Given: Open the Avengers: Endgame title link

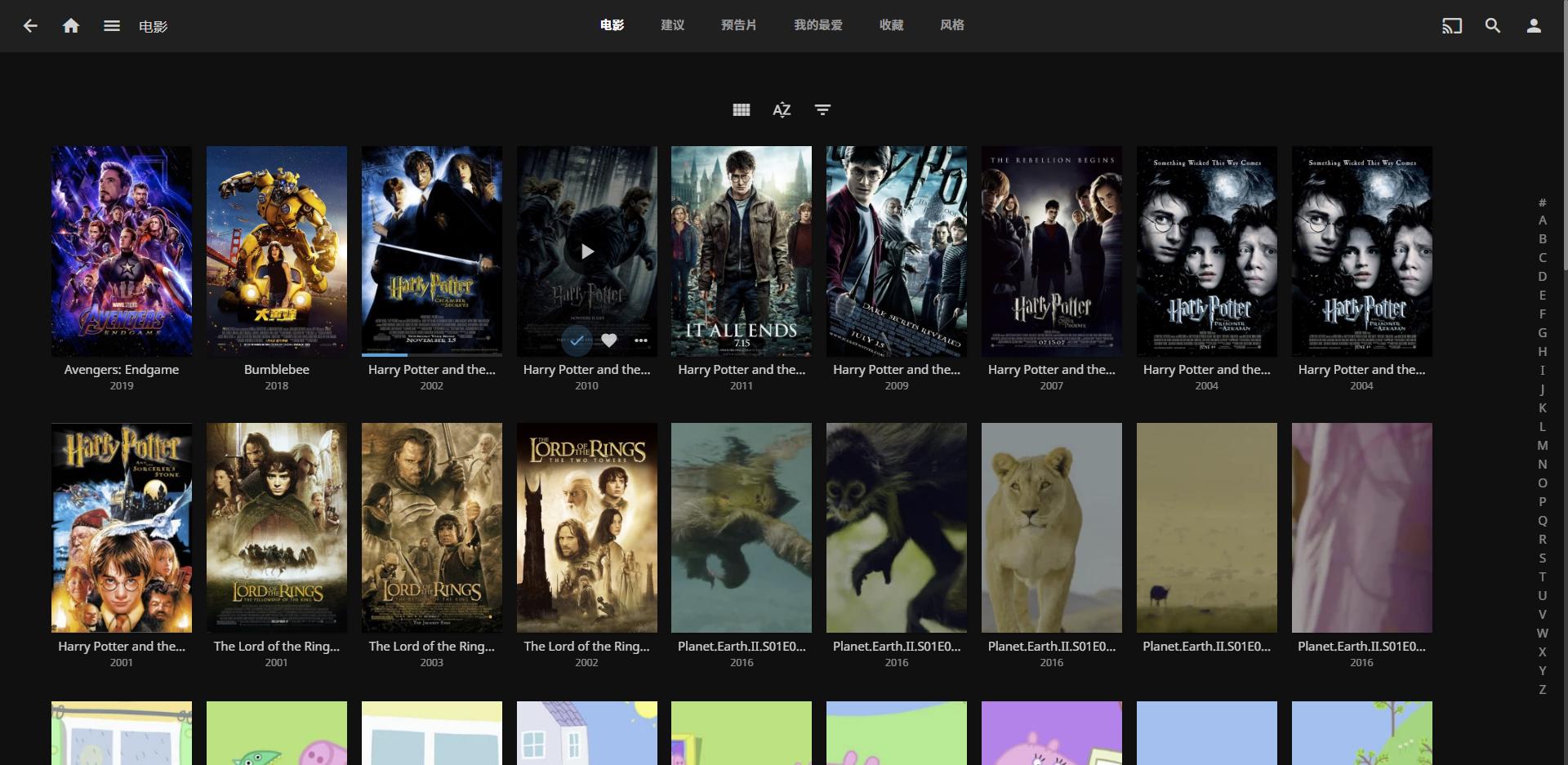Looking at the screenshot, I should click(122, 370).
